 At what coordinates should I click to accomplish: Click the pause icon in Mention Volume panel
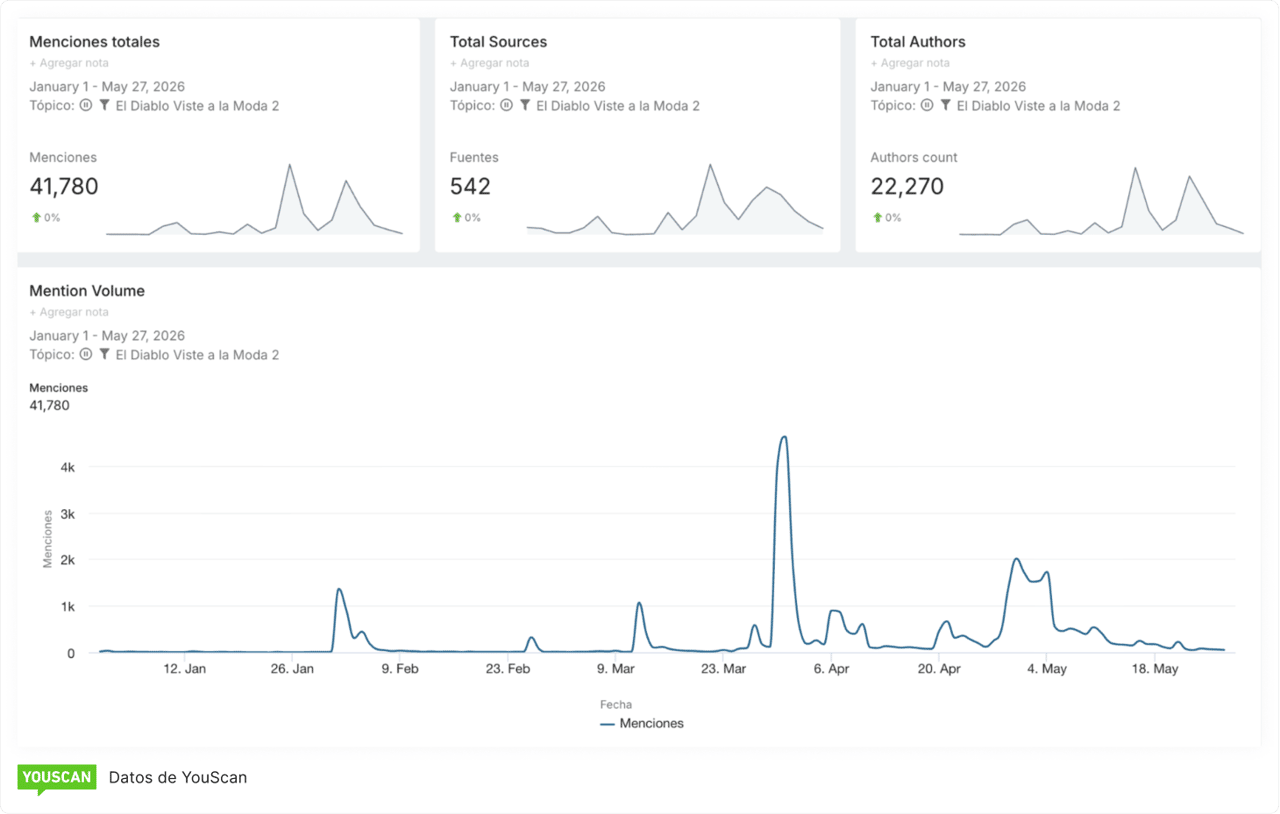click(x=86, y=354)
